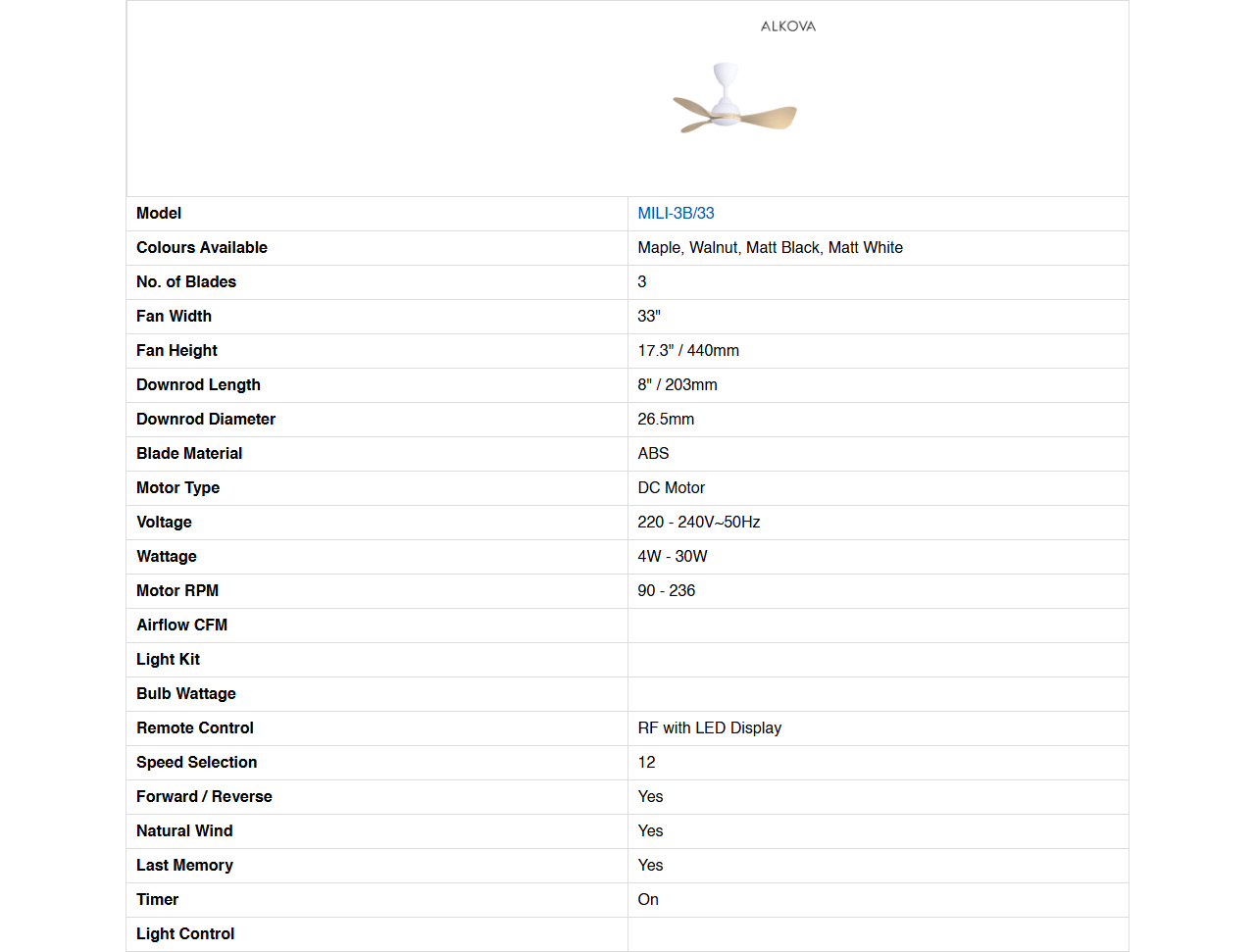Click the DC Motor value cell
This screenshot has height=952, width=1255.
point(672,488)
